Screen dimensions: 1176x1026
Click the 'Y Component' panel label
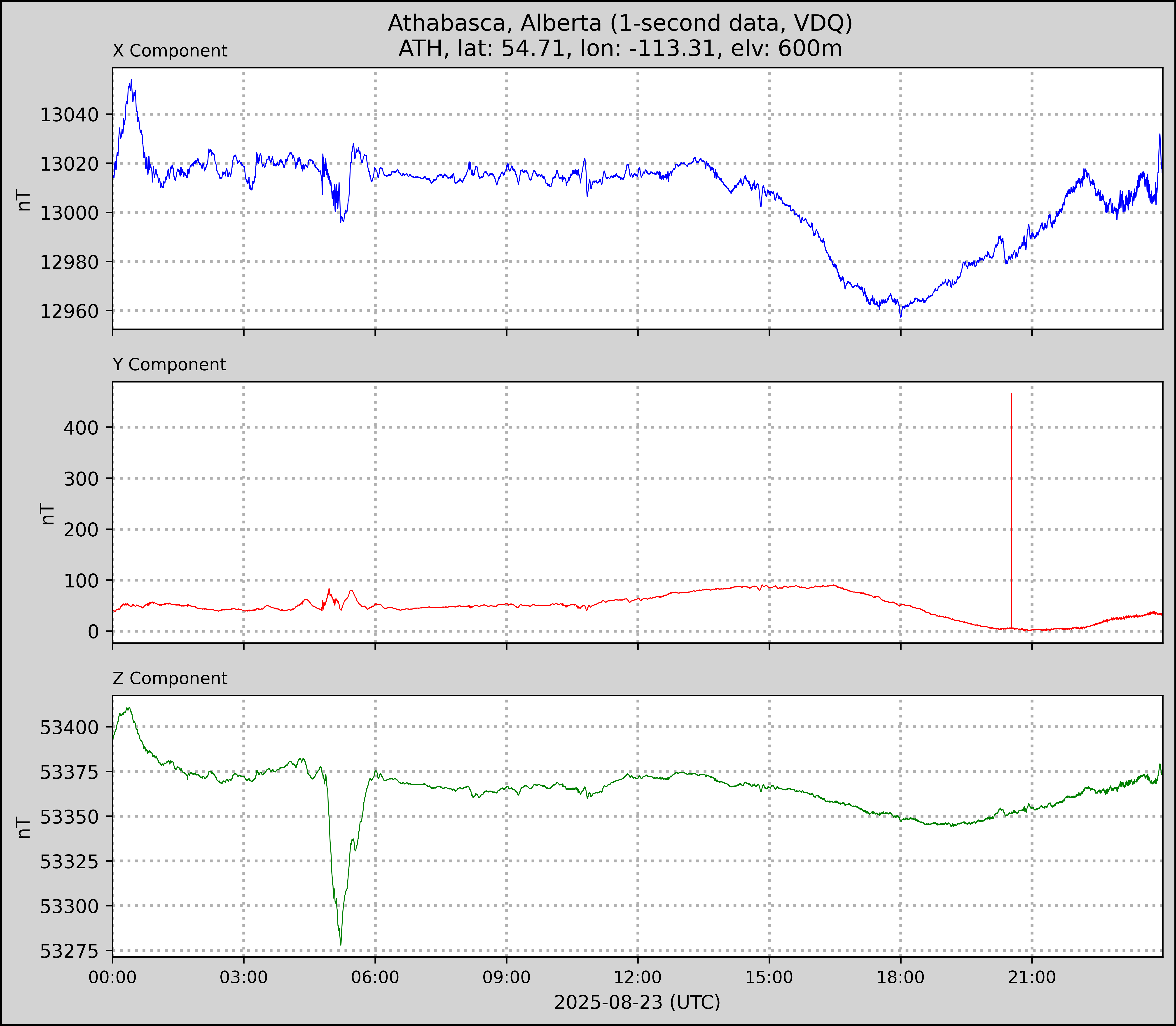169,365
